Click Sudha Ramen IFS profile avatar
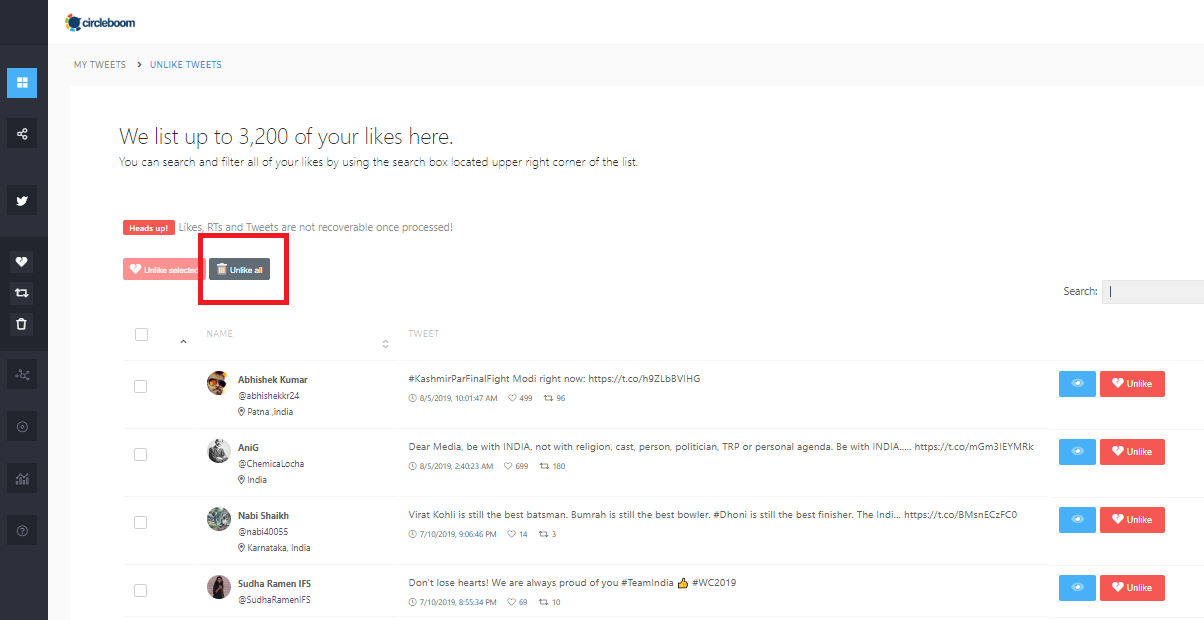Image resolution: width=1204 pixels, height=620 pixels. click(x=219, y=587)
